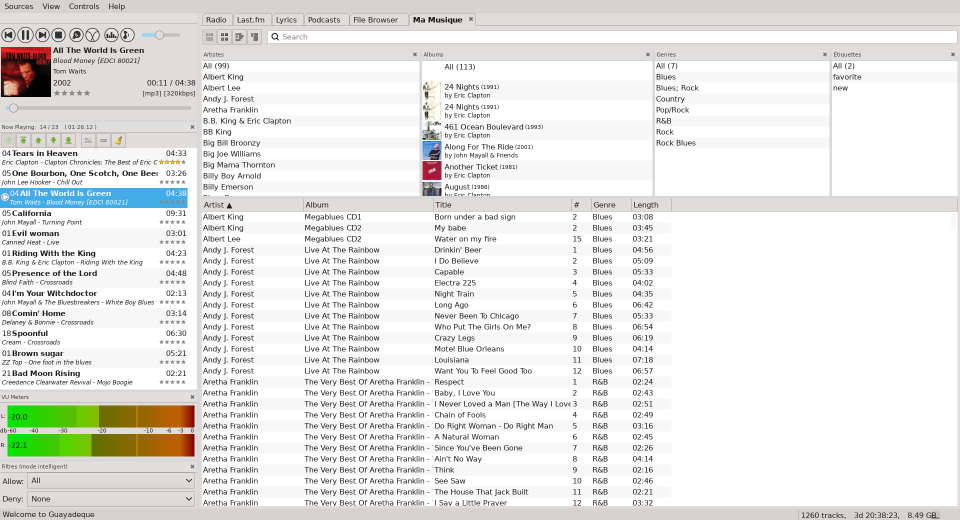Click the library Search field

point(611,37)
